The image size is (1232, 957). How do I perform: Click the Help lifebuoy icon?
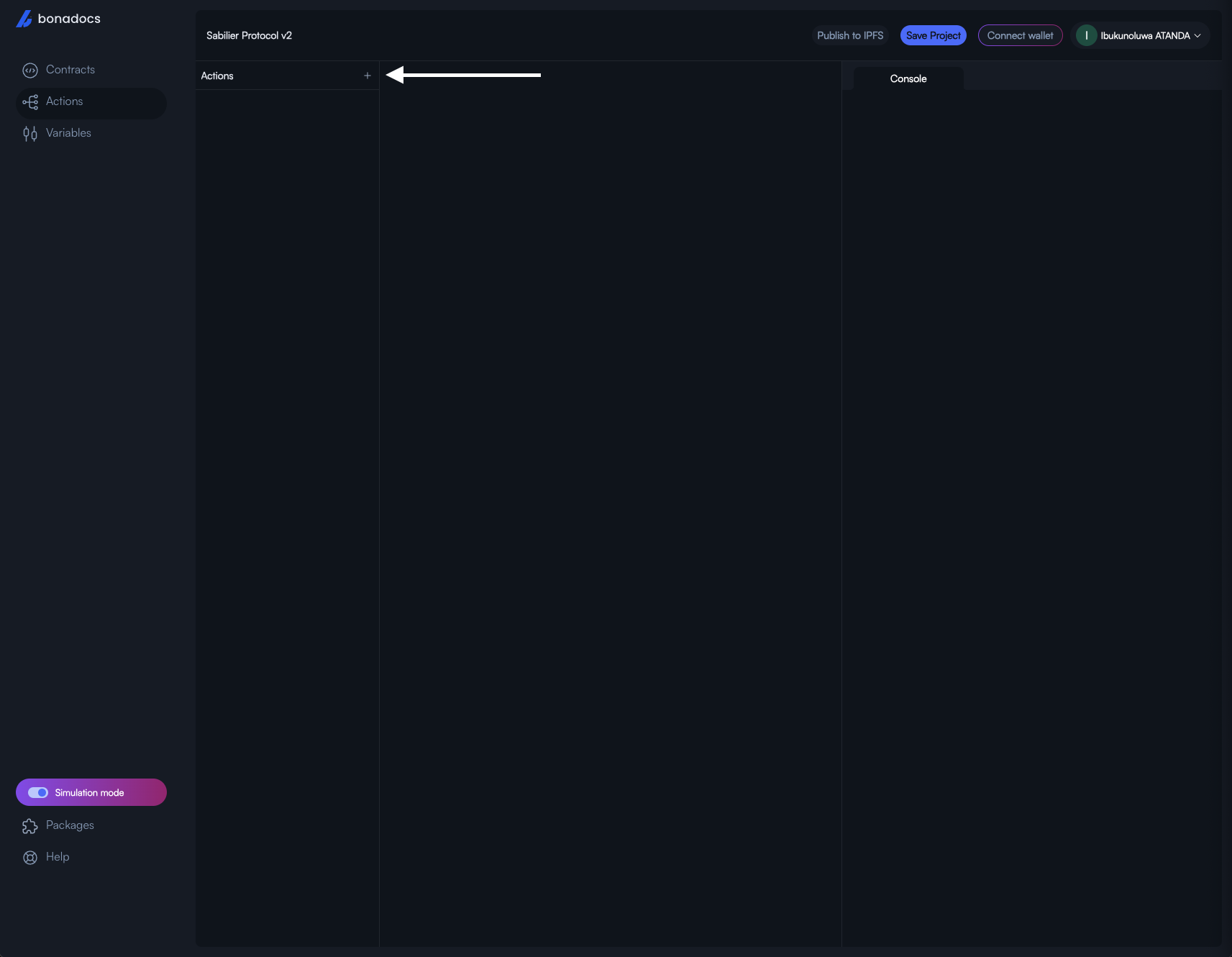click(30, 858)
